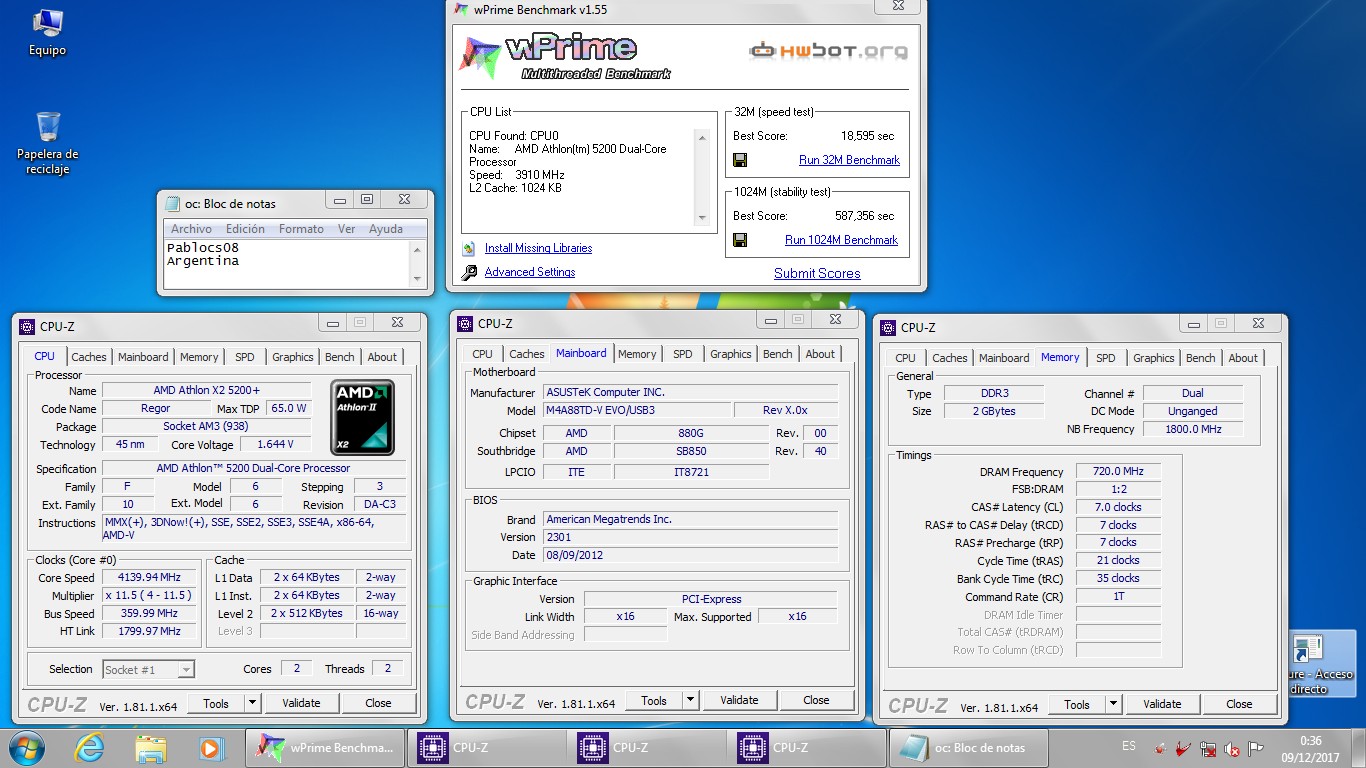
Task: Click the Notepad title bar icon
Action: pos(172,203)
